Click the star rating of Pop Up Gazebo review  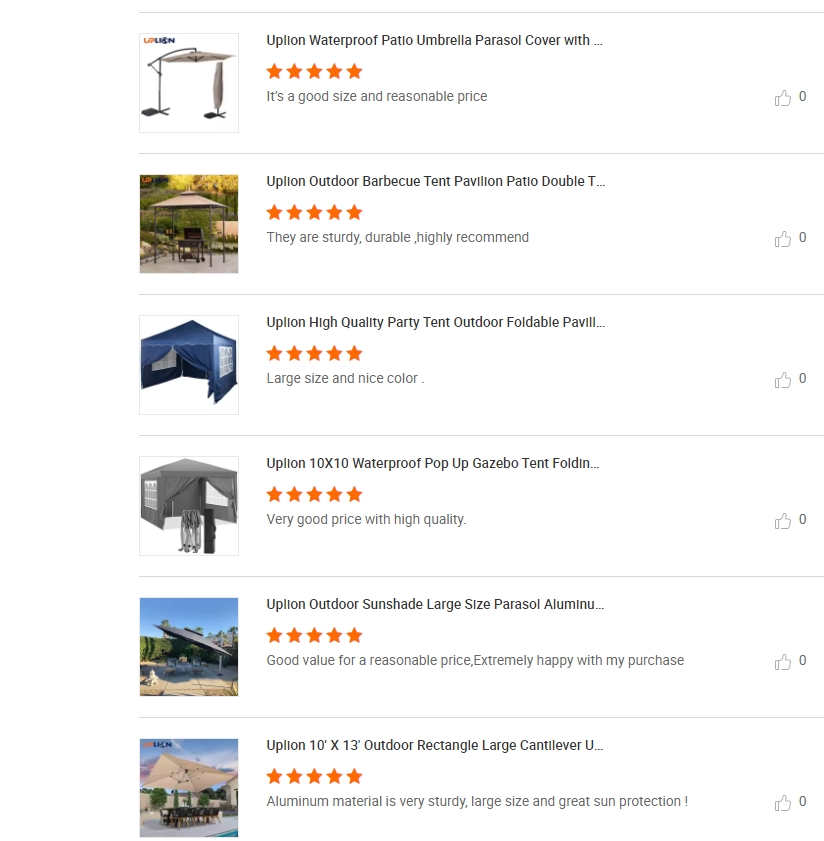point(314,495)
